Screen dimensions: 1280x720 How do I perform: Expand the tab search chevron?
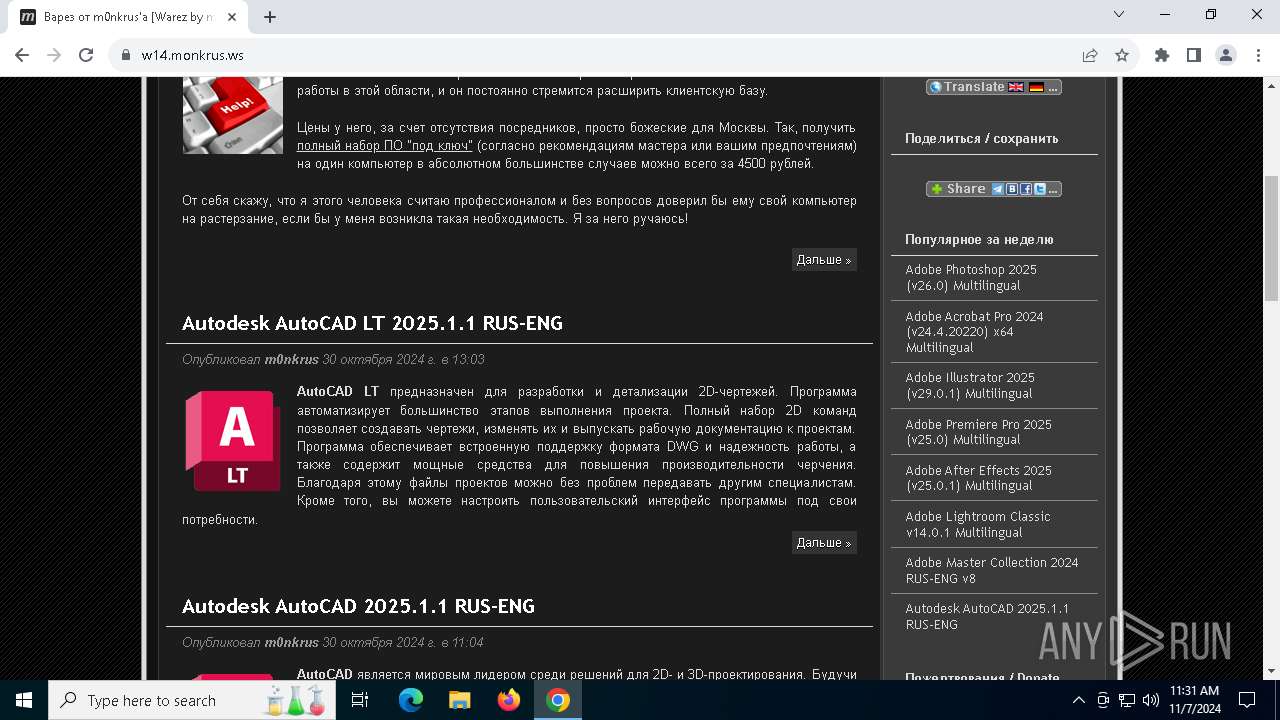(1119, 14)
